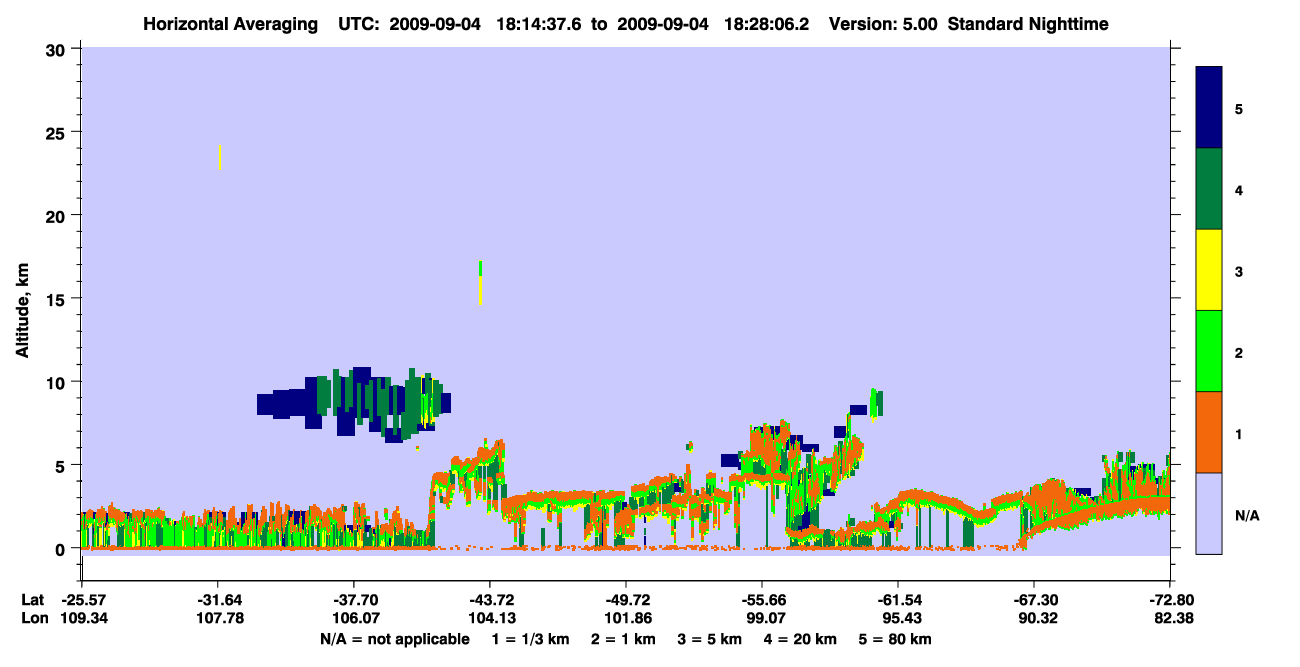Click the altitude tick label 20
This screenshot has width=1300, height=667.
[x=58, y=215]
